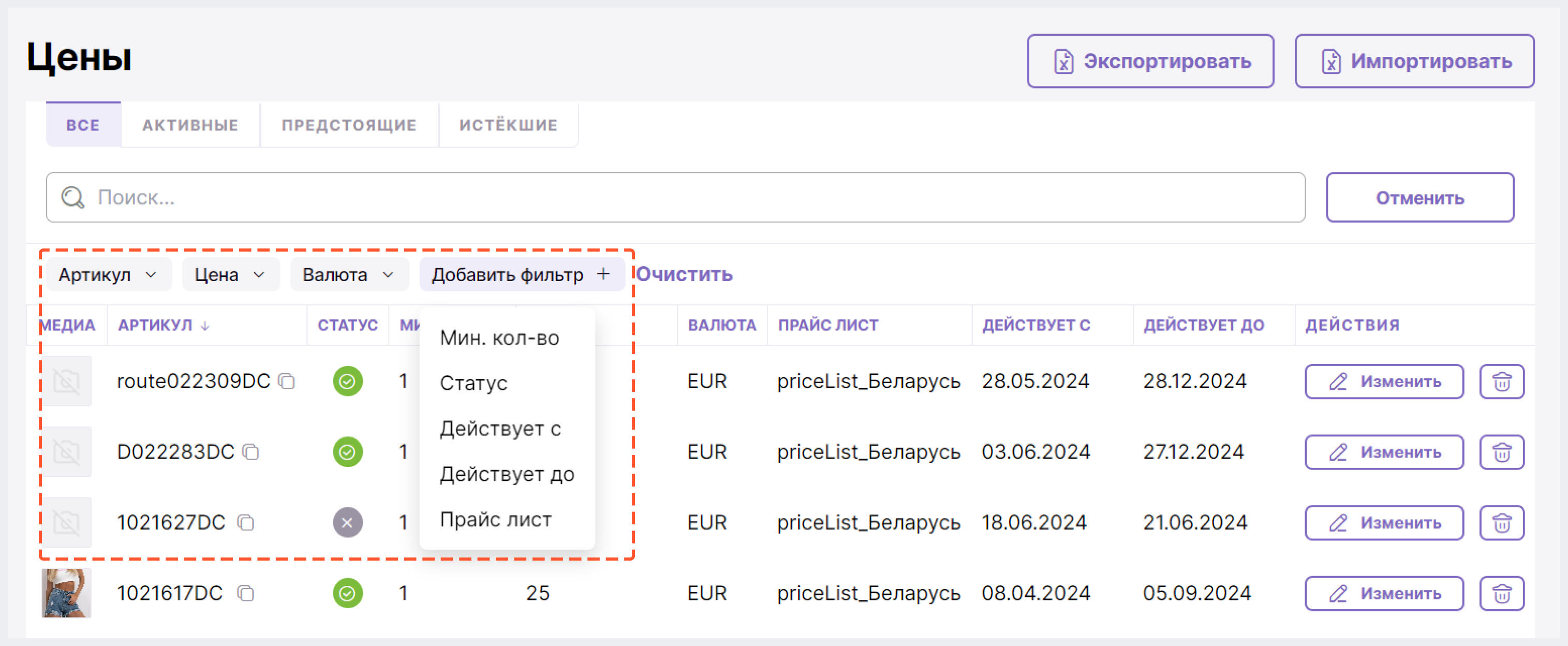Delete the D022283DC price row
The height and width of the screenshot is (646, 1568).
(x=1502, y=452)
